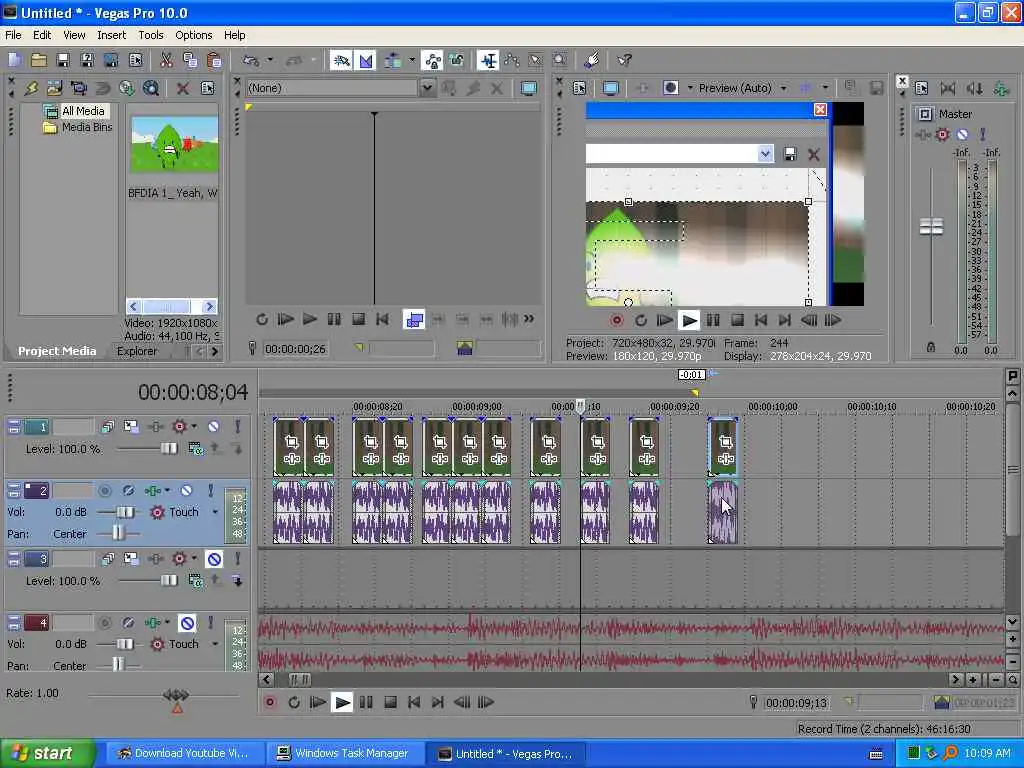Screen dimensions: 1024x768
Task: Switch to the Project Media tab
Action: click(x=57, y=351)
